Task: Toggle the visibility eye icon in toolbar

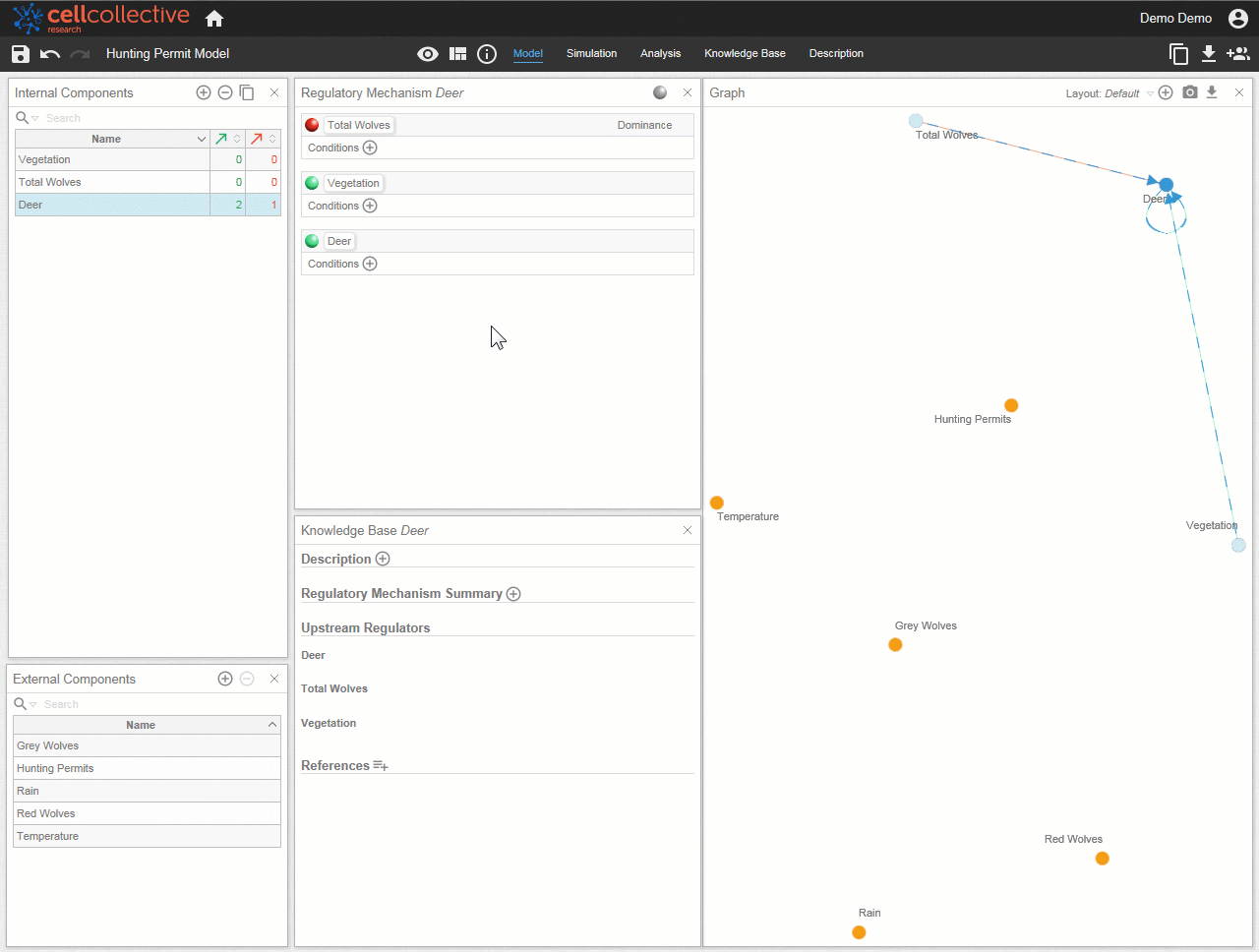Action: (428, 54)
